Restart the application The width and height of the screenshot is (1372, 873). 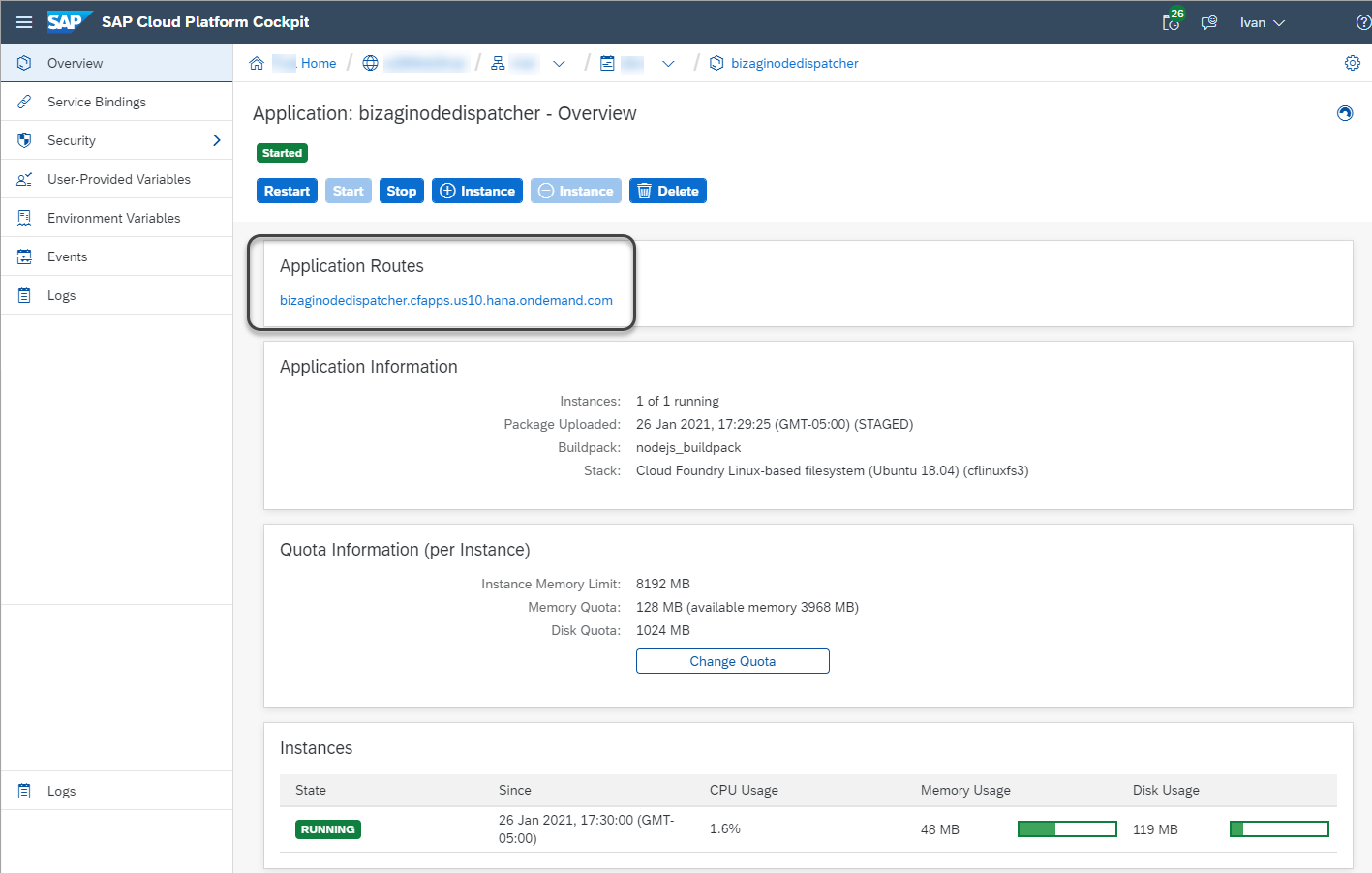pyautogui.click(x=287, y=191)
